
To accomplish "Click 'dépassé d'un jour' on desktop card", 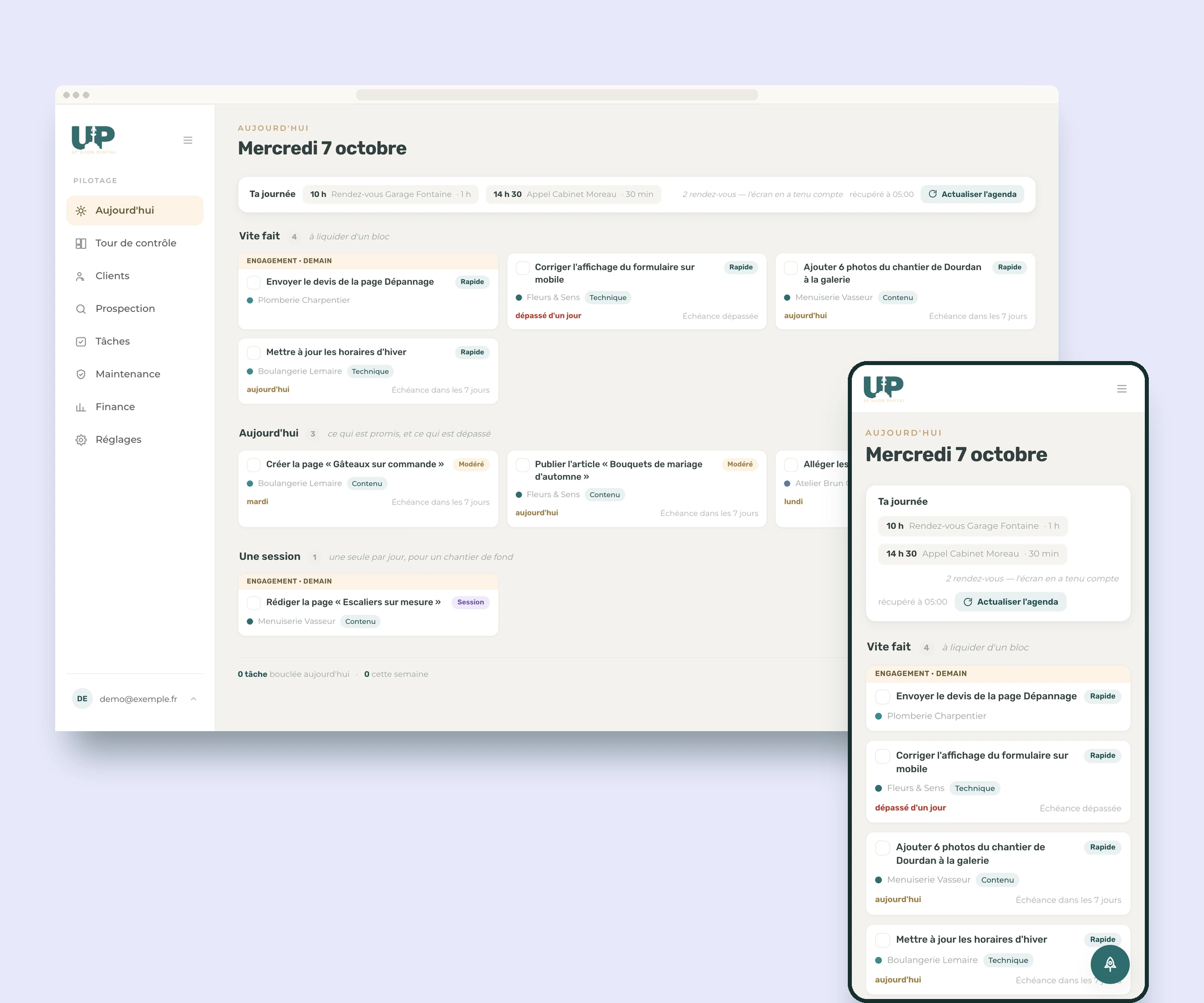I will [x=548, y=316].
